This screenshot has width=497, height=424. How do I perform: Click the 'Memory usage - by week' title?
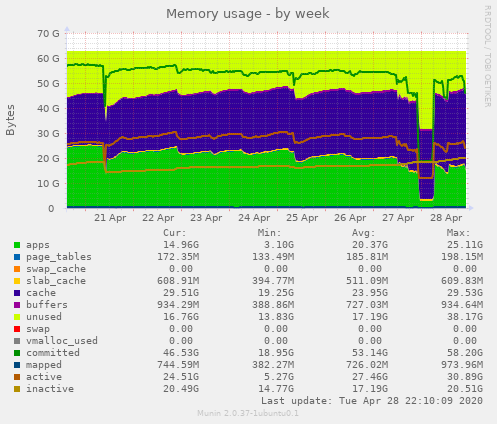click(x=248, y=14)
